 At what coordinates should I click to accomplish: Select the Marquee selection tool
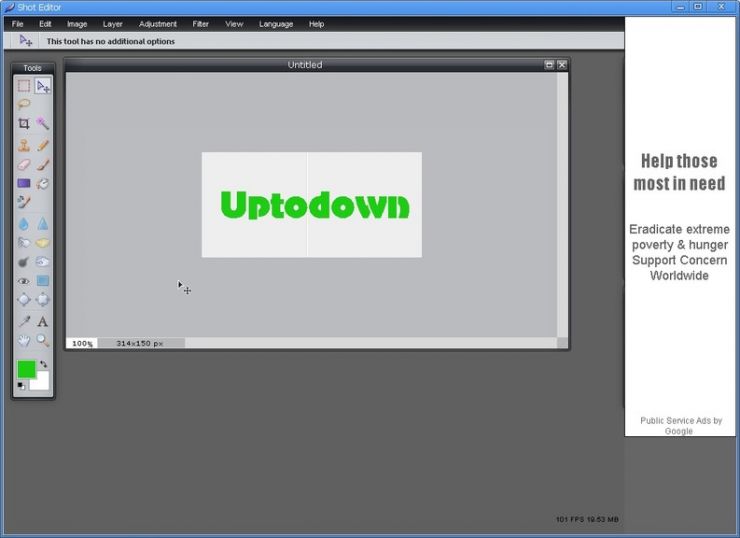click(x=24, y=86)
